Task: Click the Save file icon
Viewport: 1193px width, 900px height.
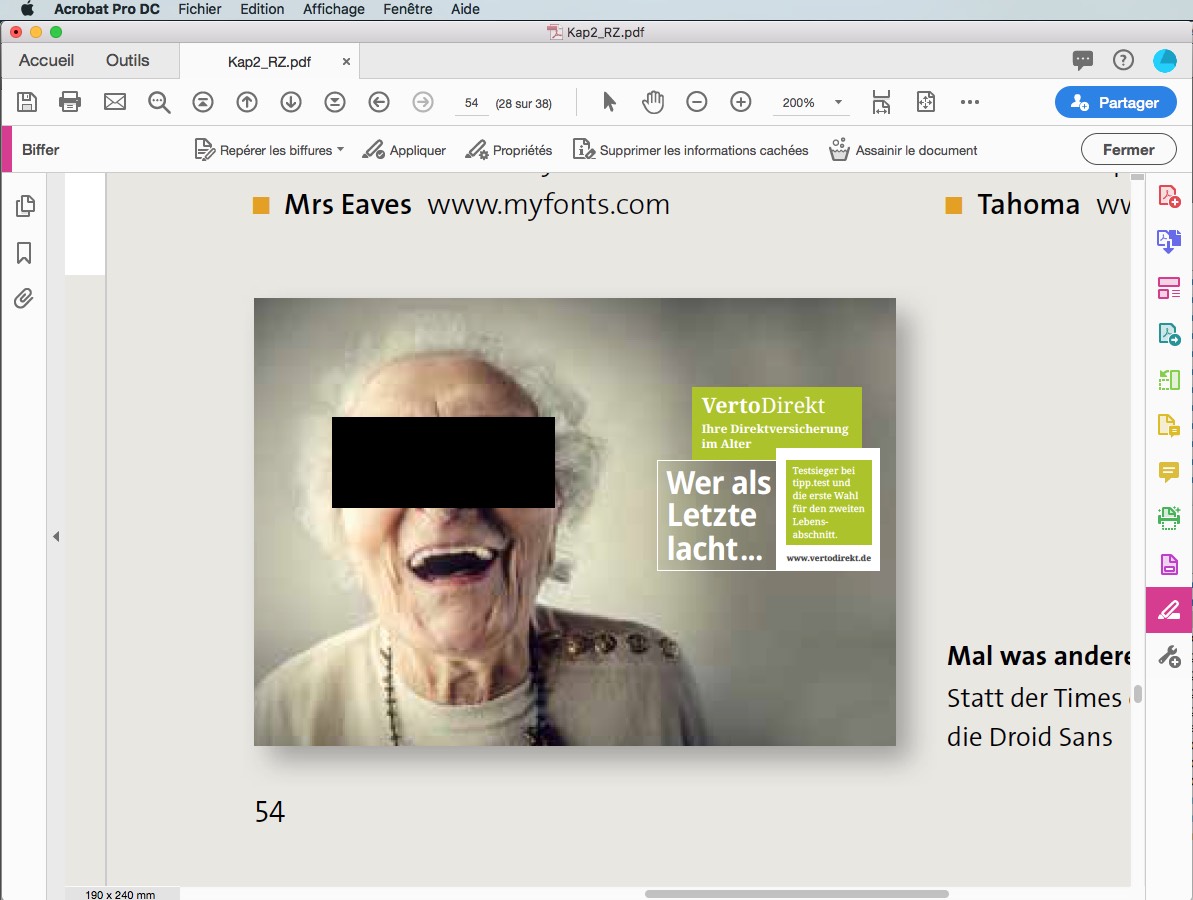Action: pos(27,102)
